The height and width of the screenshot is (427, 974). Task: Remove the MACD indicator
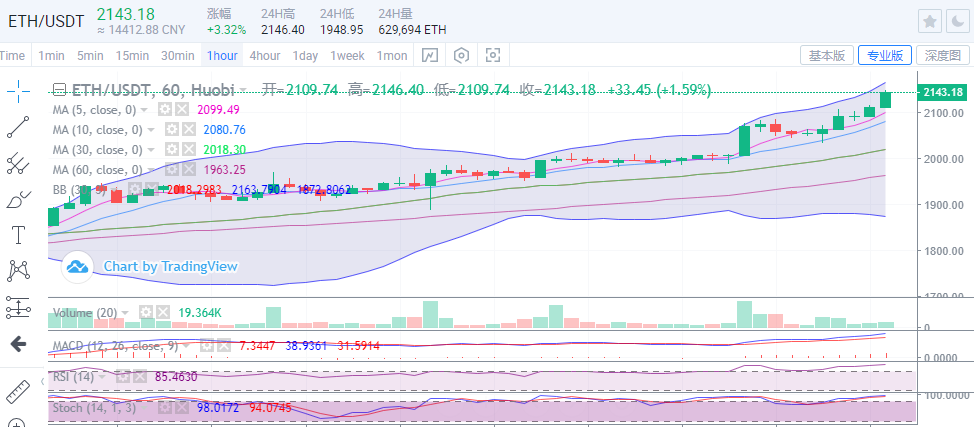click(x=223, y=345)
